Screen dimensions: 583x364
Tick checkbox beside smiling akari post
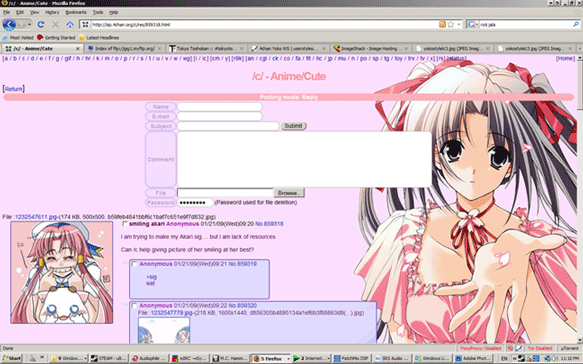125,224
